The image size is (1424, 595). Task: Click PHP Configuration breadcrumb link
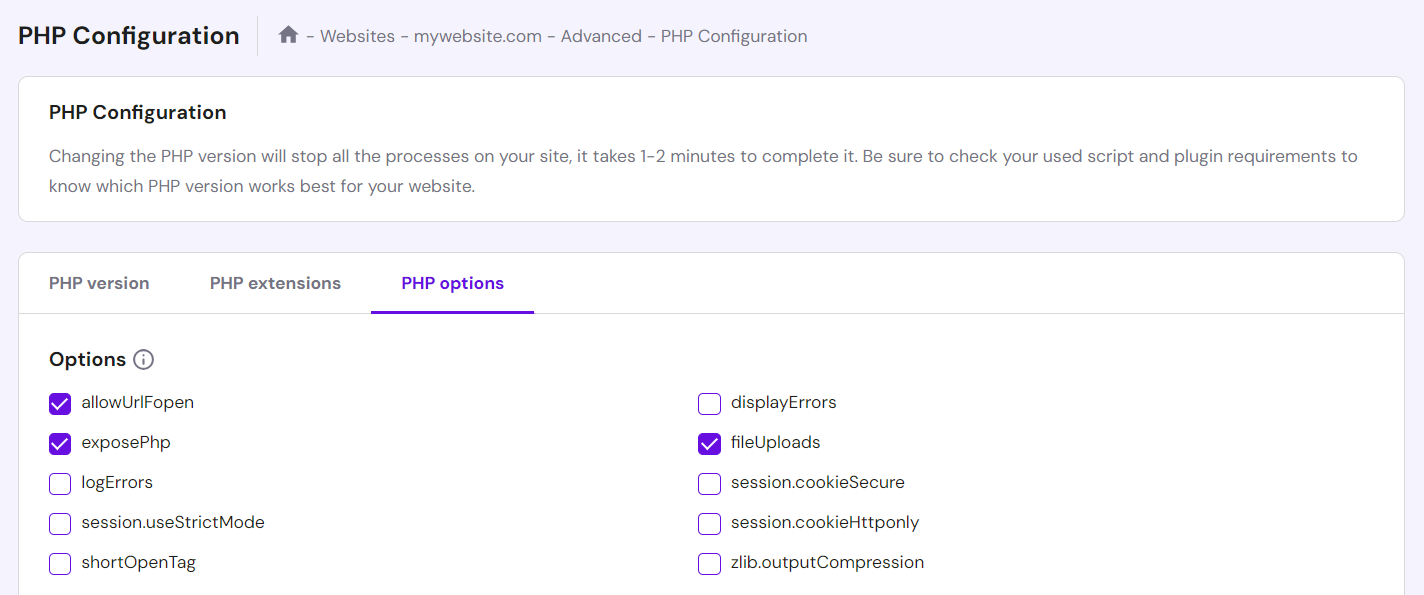tap(733, 36)
